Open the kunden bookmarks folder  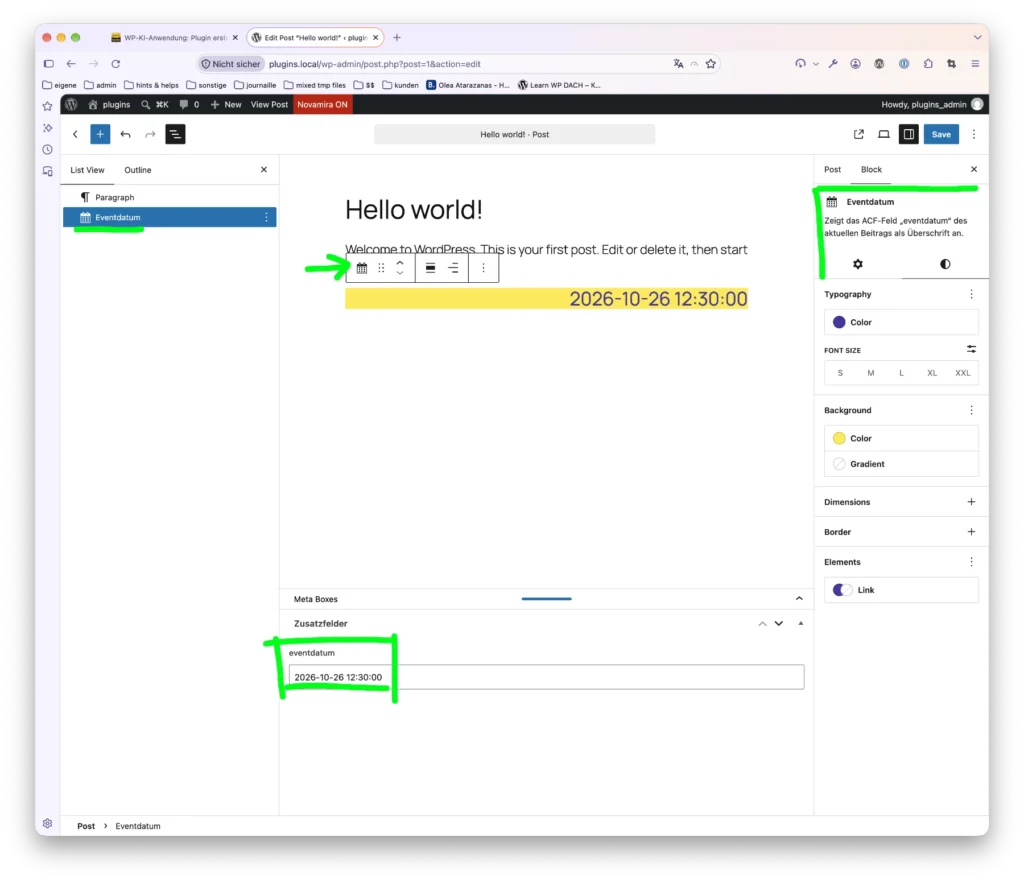click(400, 85)
